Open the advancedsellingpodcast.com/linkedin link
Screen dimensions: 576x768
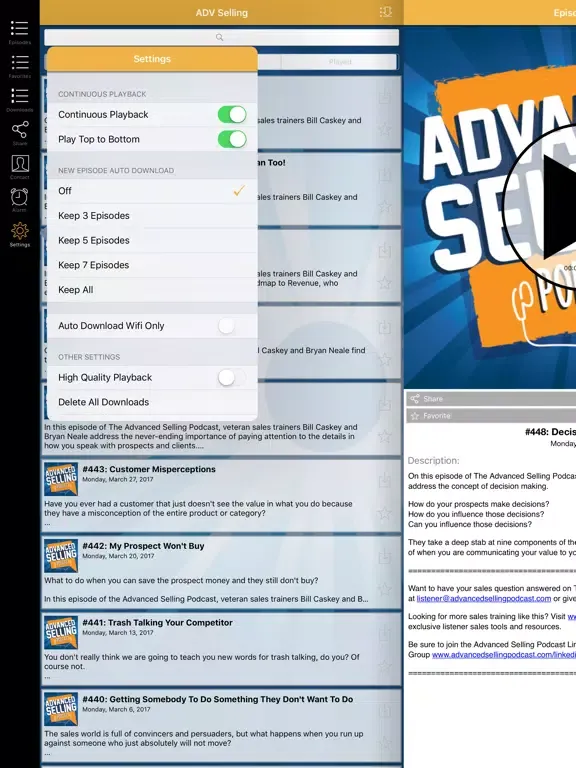tap(504, 654)
